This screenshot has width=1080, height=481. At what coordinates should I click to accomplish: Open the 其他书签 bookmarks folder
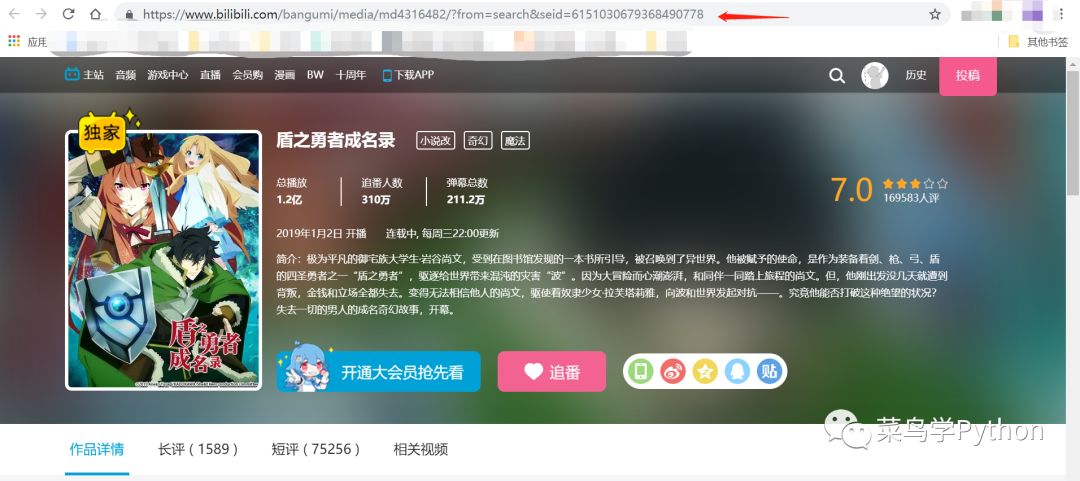tap(1037, 41)
